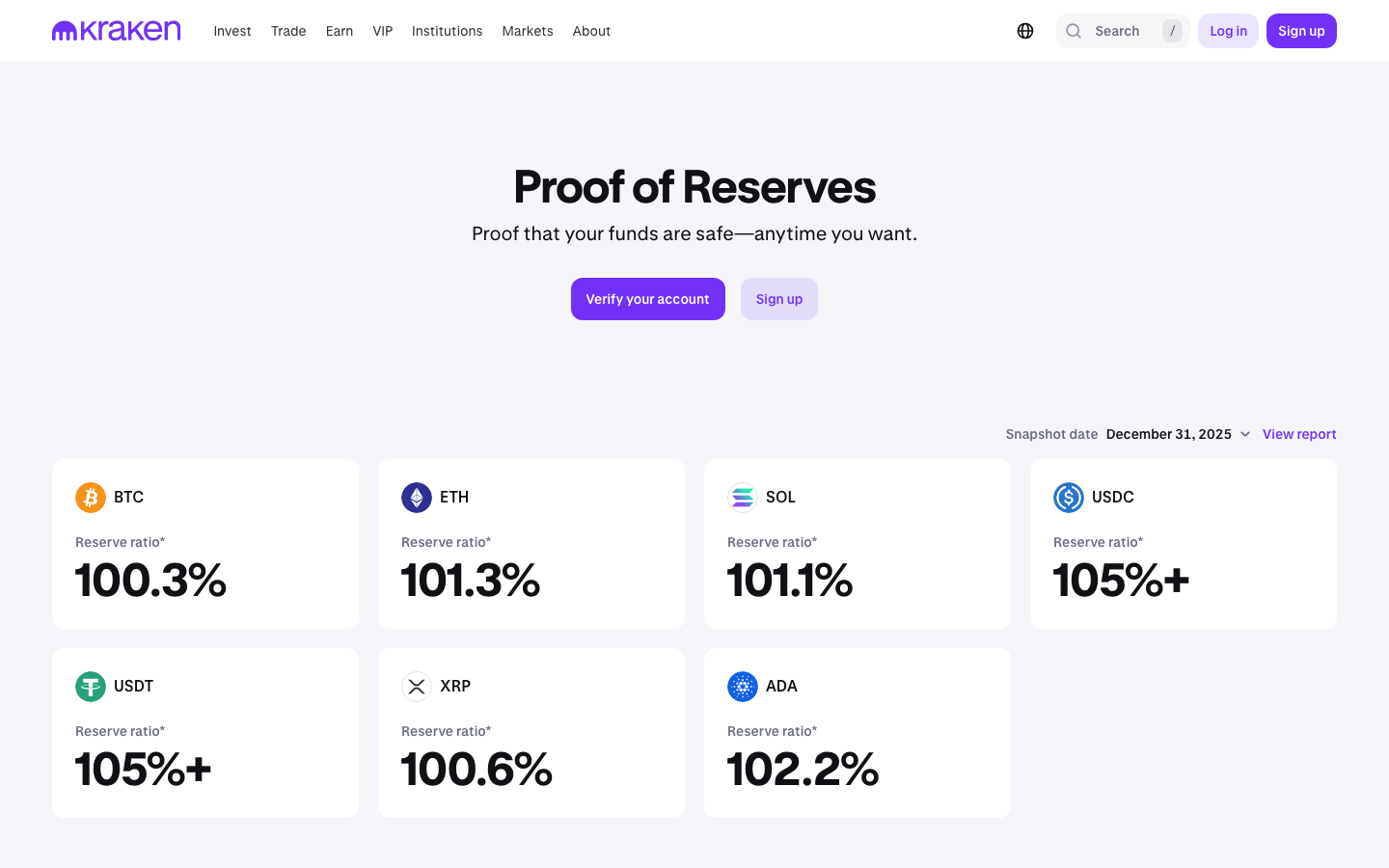
Task: Click the ETH Ethereum icon
Action: (x=415, y=497)
